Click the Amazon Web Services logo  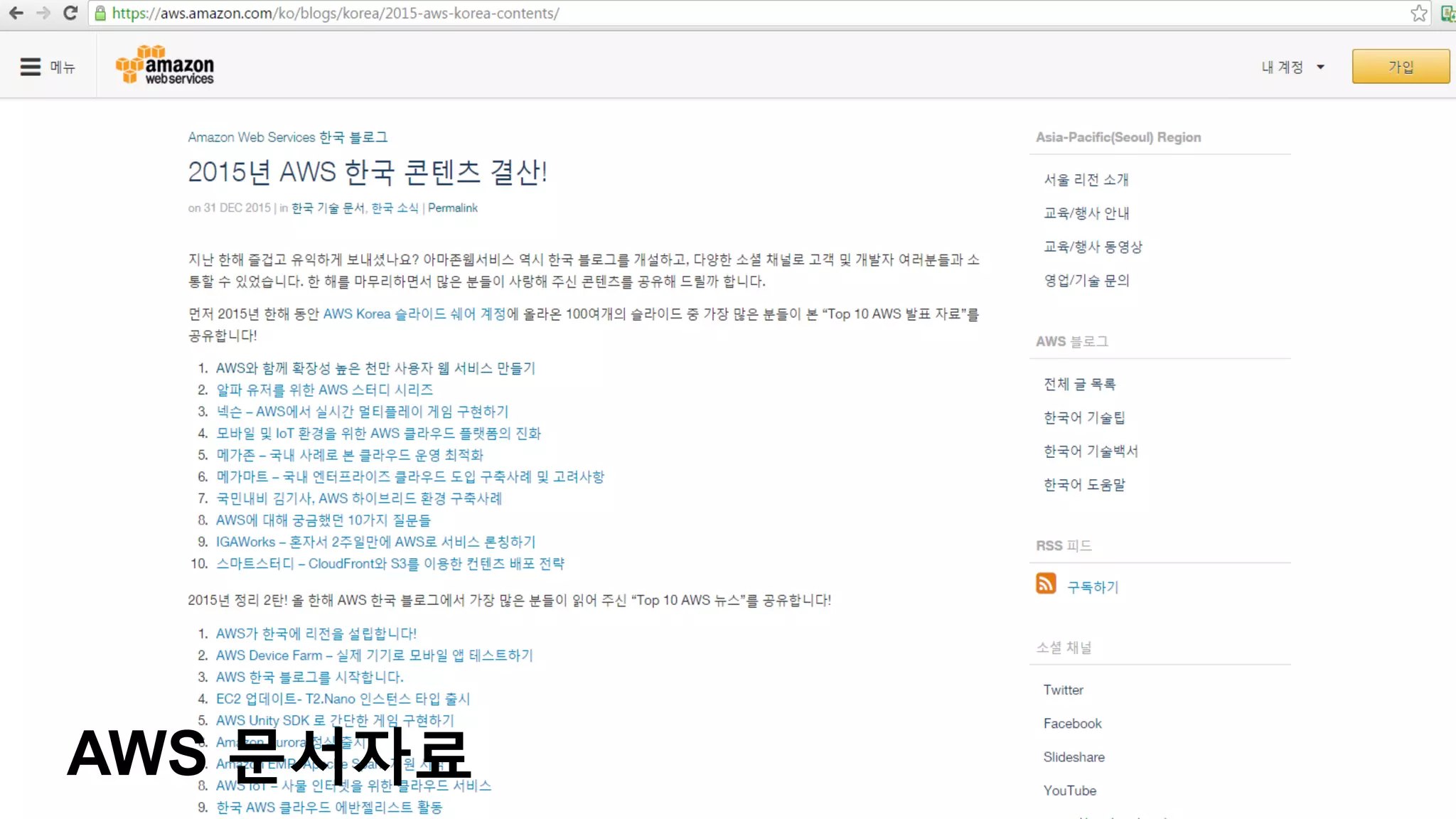click(165, 65)
